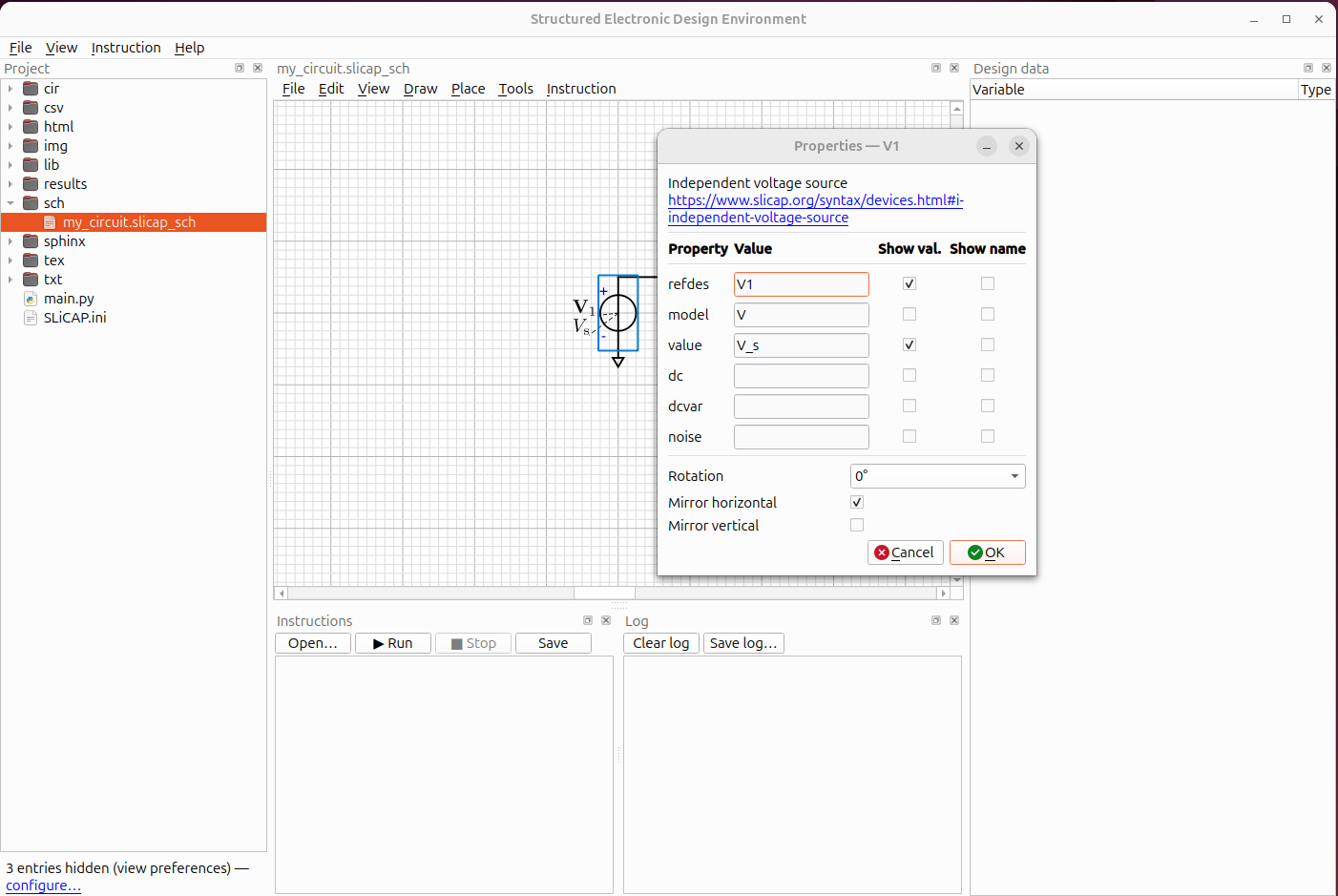
Task: Float the Log panel
Action: pos(936,620)
